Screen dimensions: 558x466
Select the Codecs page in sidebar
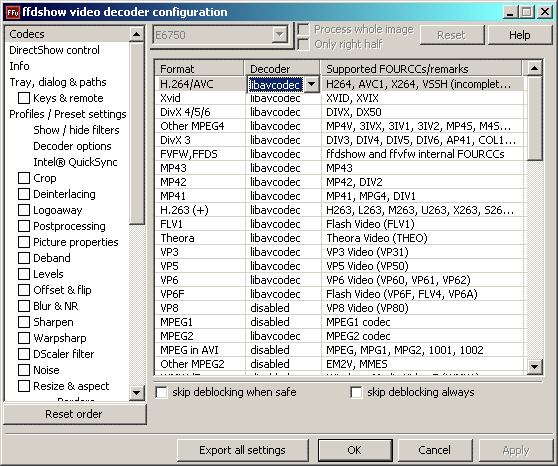pyautogui.click(x=68, y=34)
